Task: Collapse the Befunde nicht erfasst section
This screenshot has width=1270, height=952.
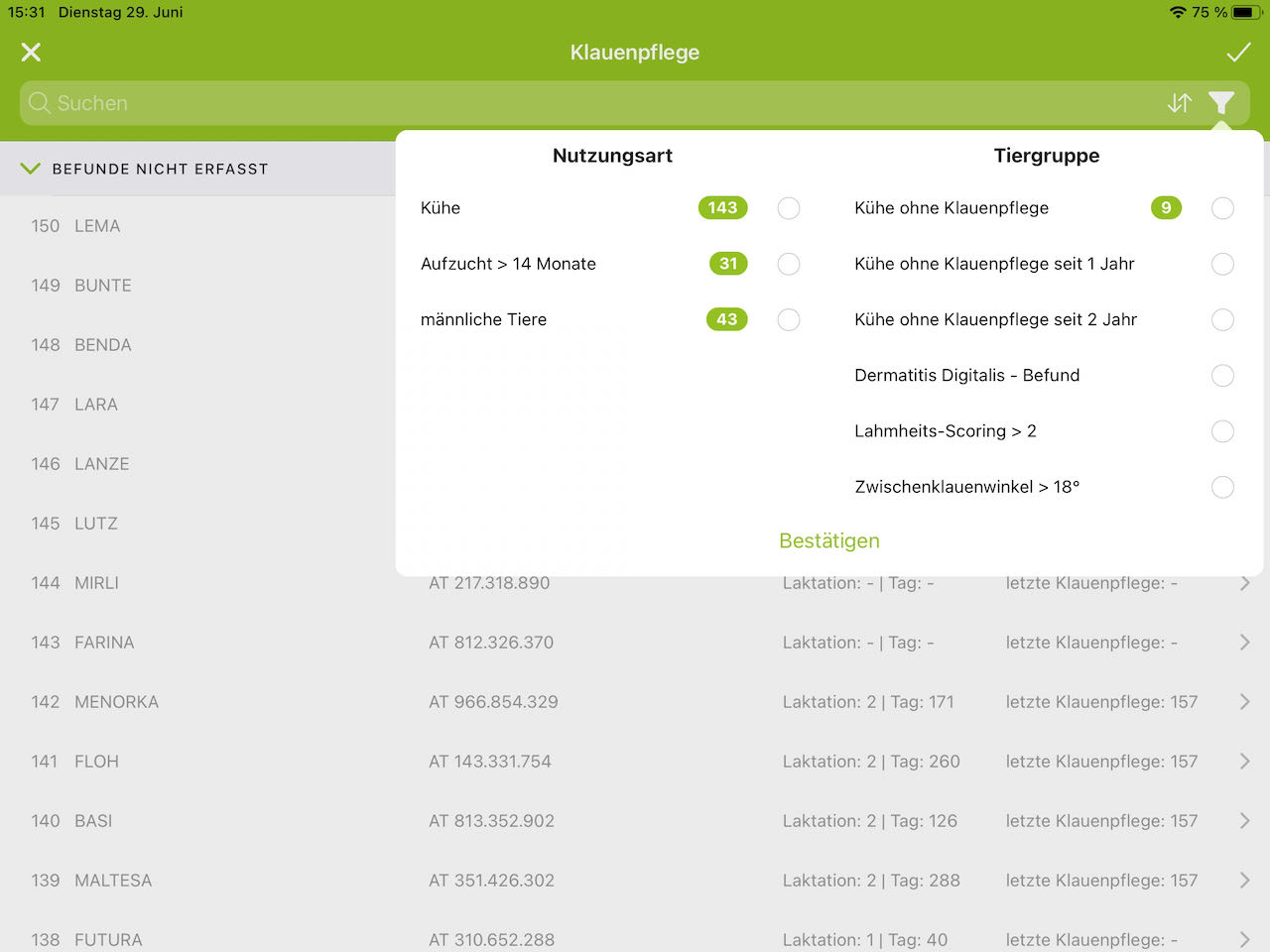Action: [x=30, y=169]
